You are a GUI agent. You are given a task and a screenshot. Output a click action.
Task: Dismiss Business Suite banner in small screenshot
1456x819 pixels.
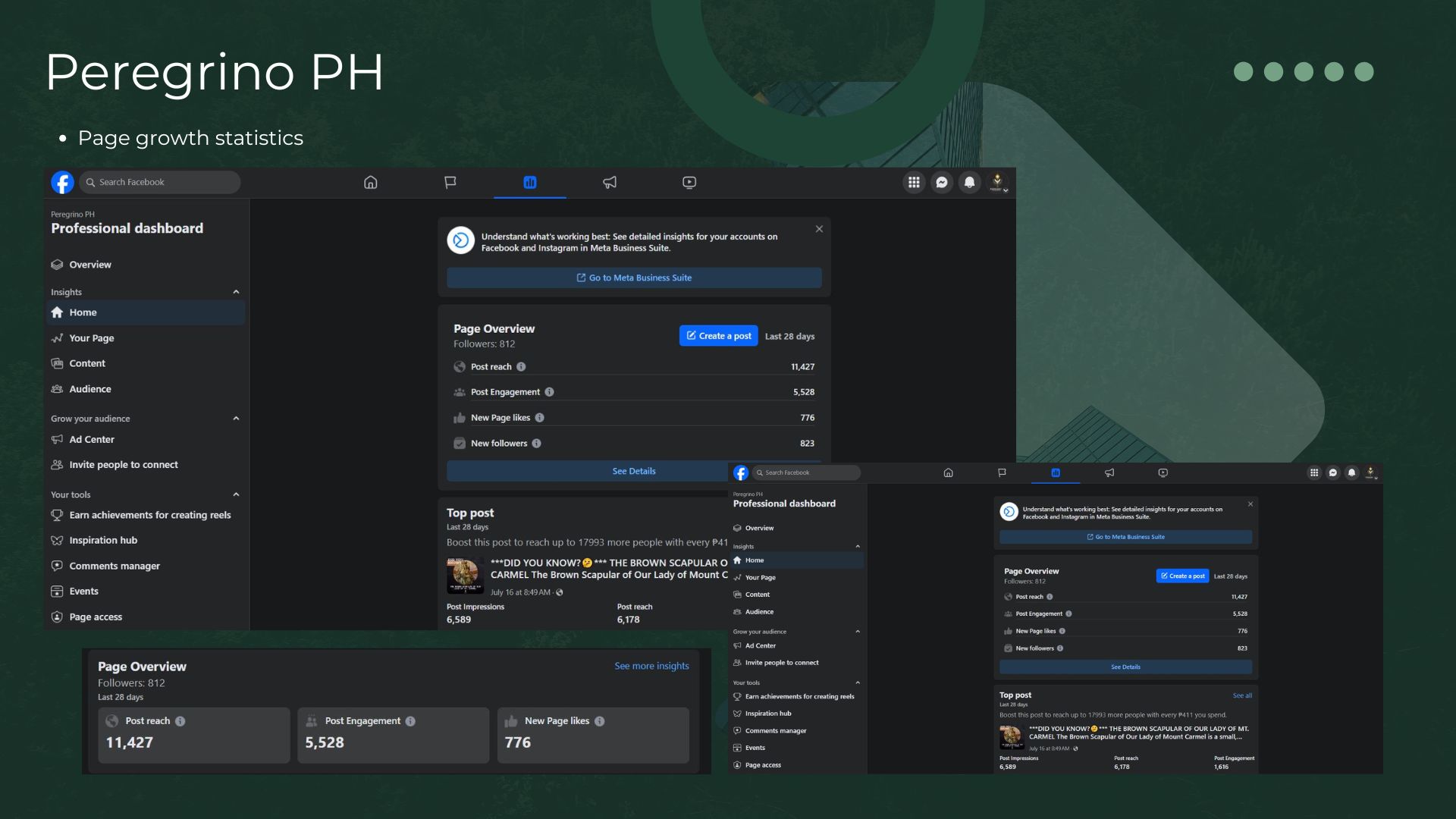pyautogui.click(x=1250, y=504)
